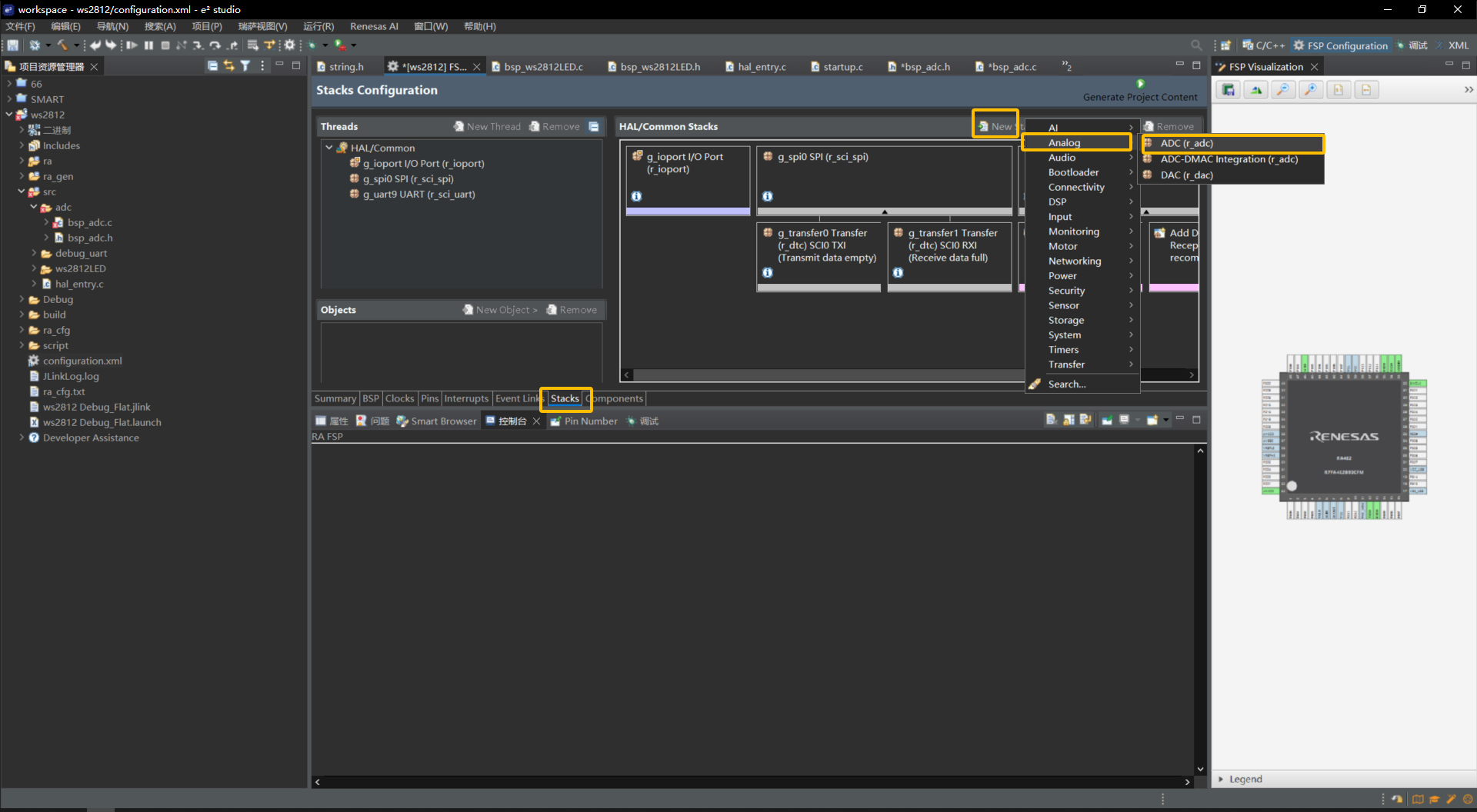Expand the Developer Assistance node

[22, 438]
